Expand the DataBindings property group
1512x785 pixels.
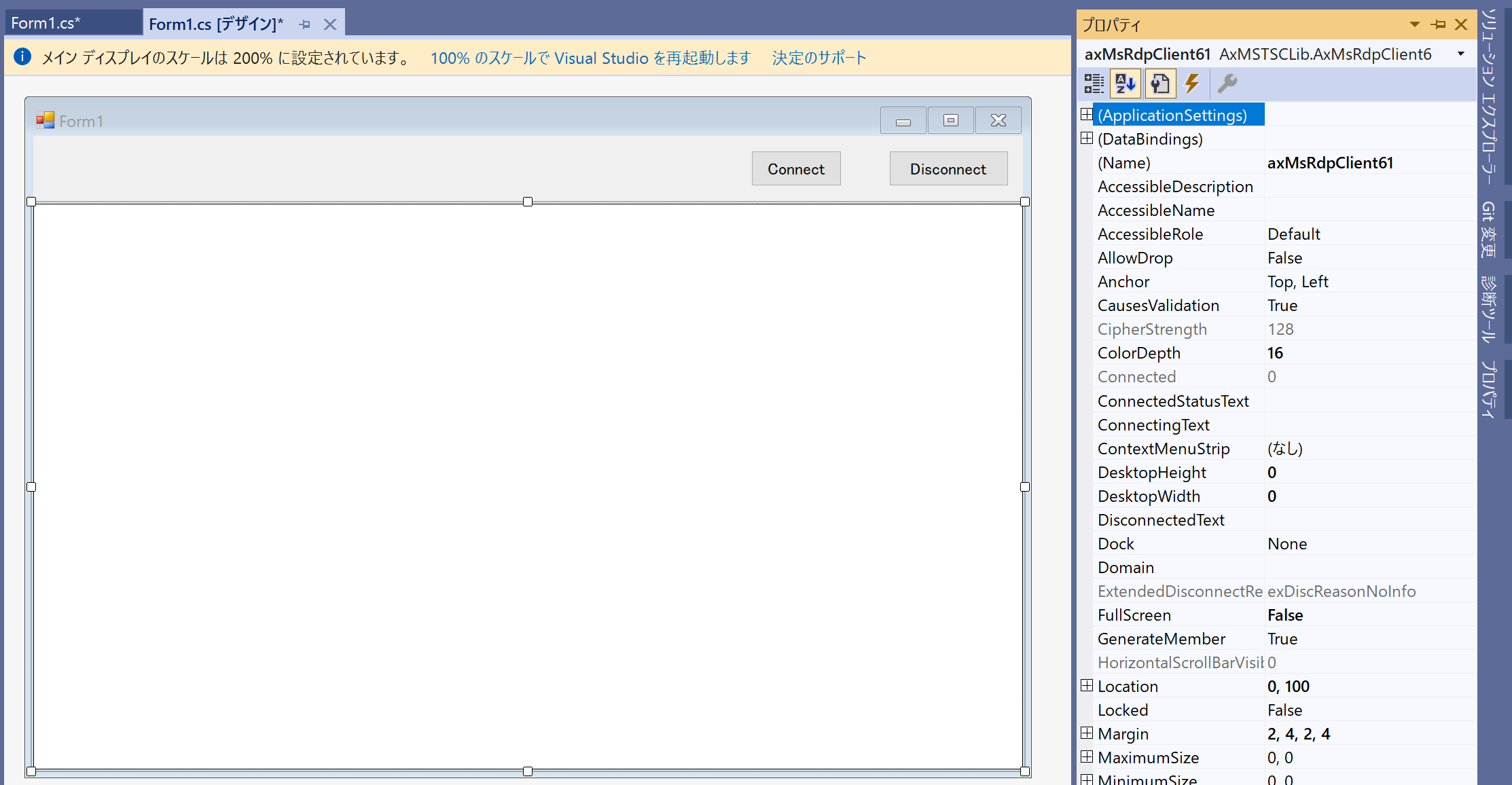click(1085, 138)
